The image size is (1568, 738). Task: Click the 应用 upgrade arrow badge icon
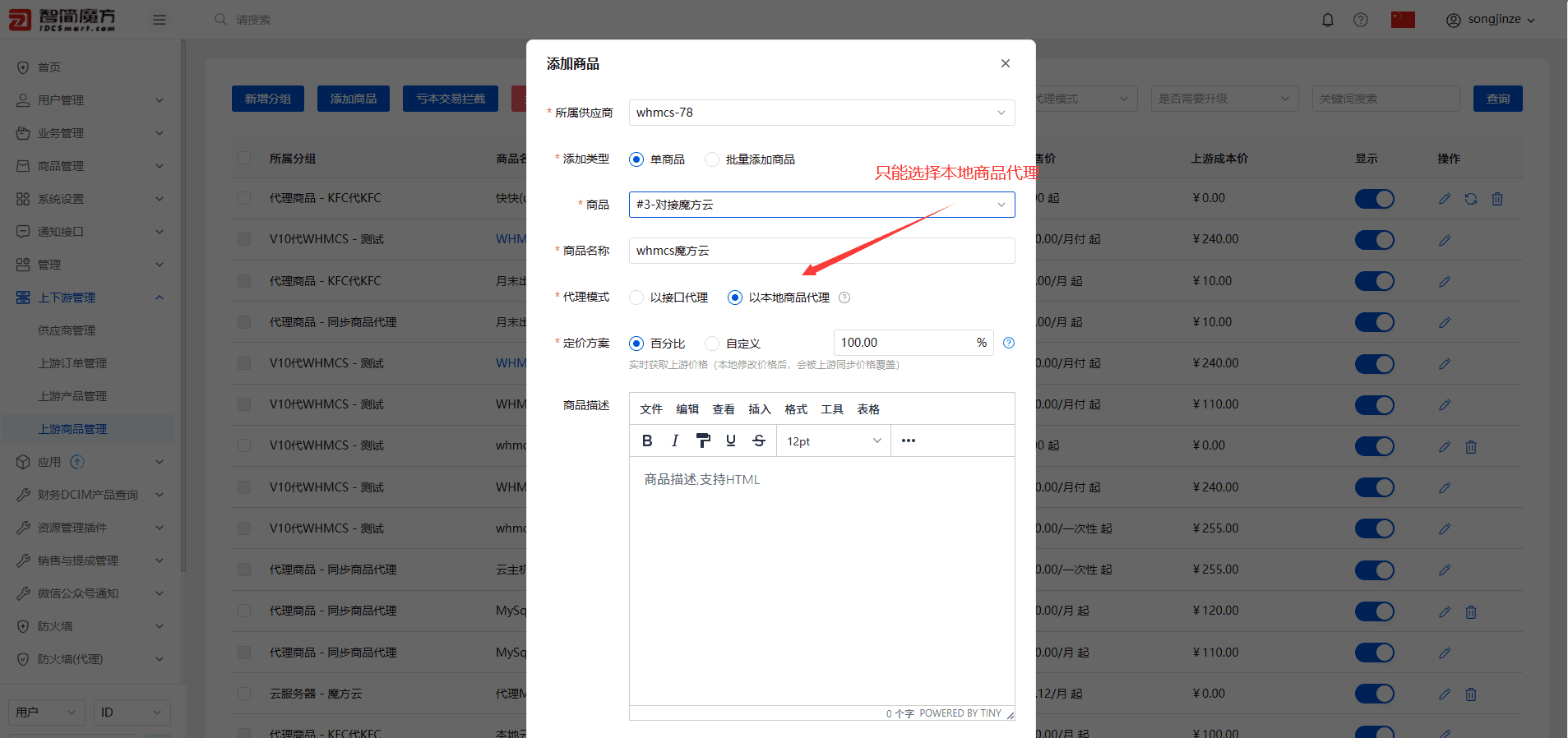(77, 462)
